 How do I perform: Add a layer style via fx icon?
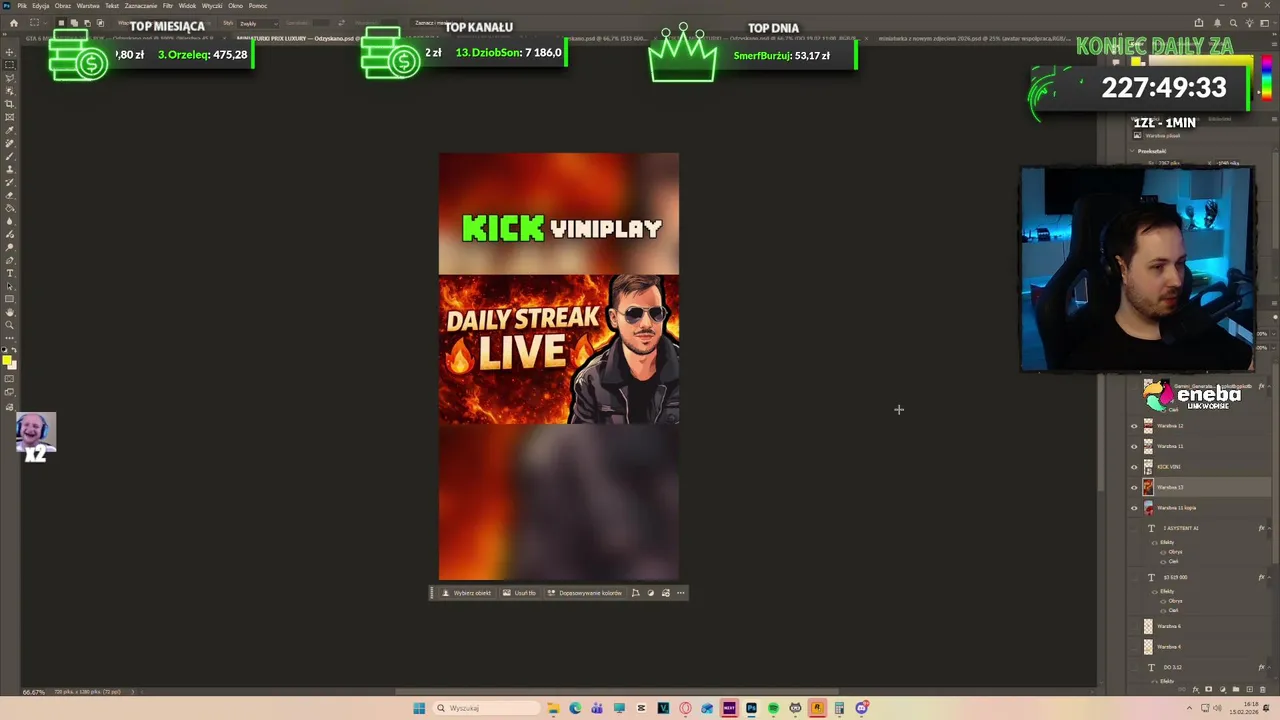point(1196,689)
